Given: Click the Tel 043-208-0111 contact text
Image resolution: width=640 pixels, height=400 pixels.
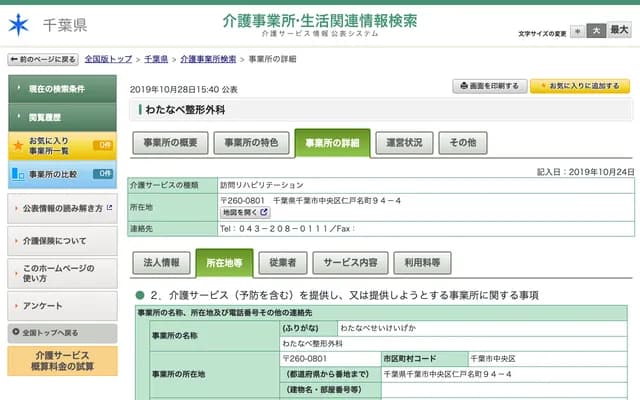Looking at the screenshot, I should 274,229.
